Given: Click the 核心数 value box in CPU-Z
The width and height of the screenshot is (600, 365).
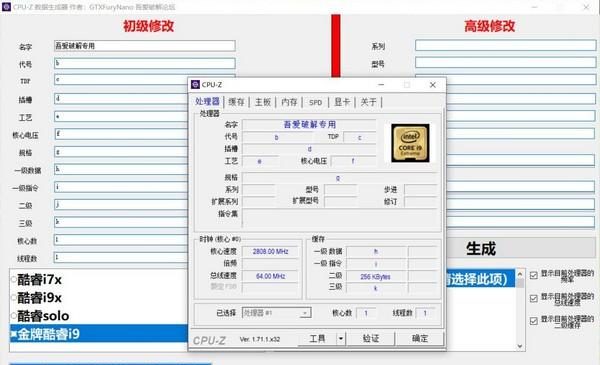Looking at the screenshot, I should click(x=366, y=313).
